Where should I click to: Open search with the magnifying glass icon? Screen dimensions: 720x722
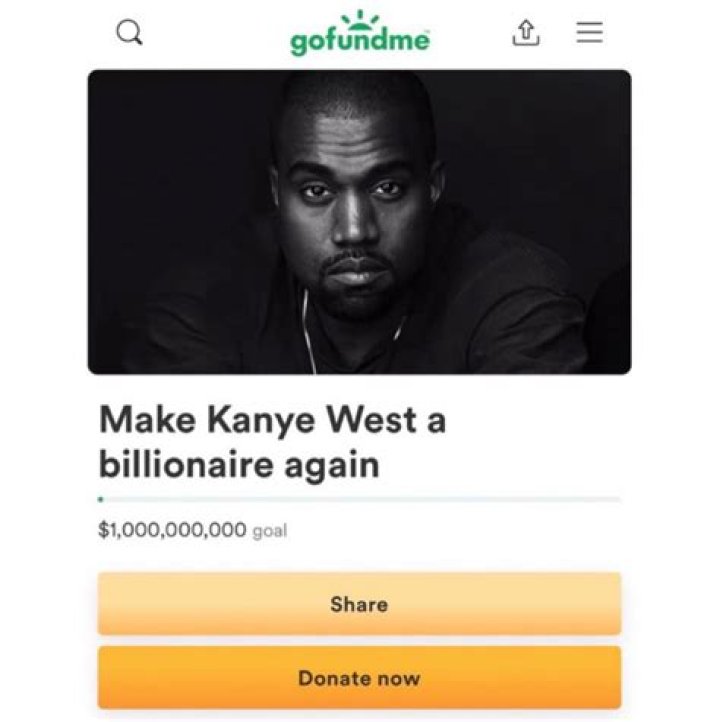(129, 33)
